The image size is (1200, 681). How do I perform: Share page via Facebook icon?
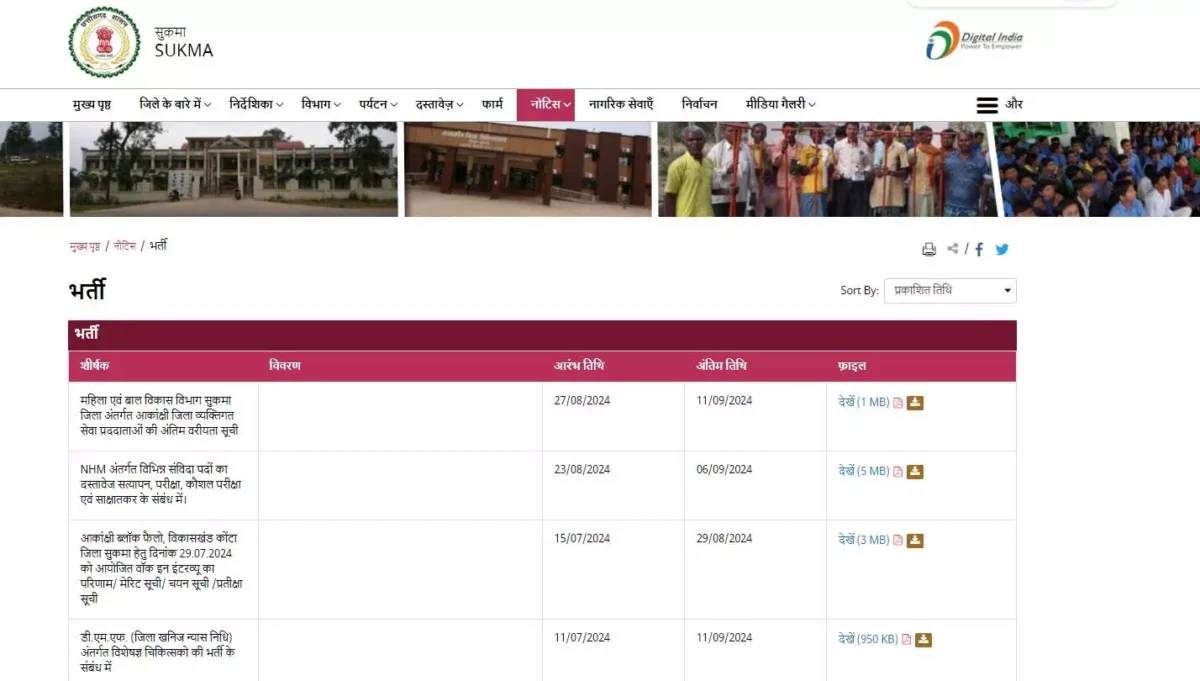[980, 250]
